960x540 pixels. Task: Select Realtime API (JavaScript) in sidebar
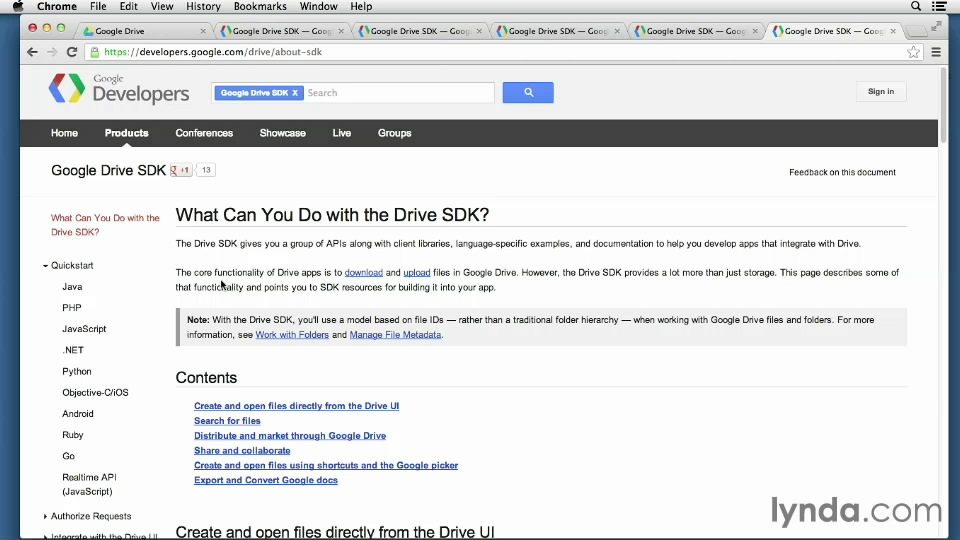coord(89,484)
